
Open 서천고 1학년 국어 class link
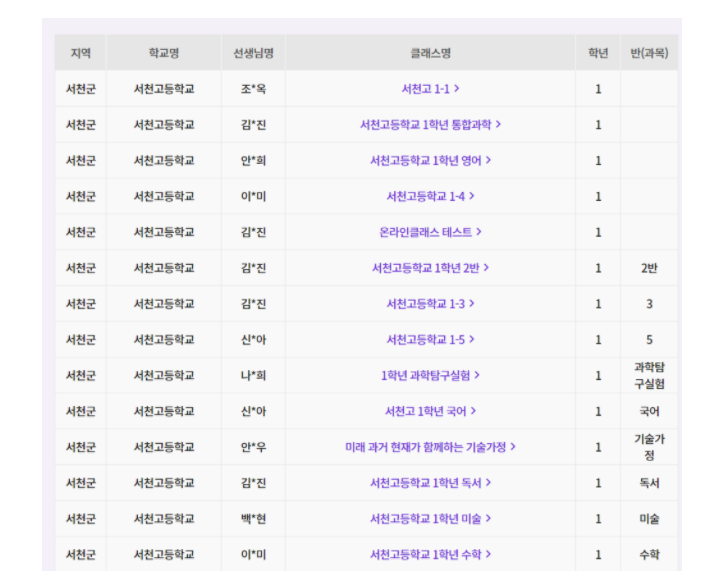430,411
